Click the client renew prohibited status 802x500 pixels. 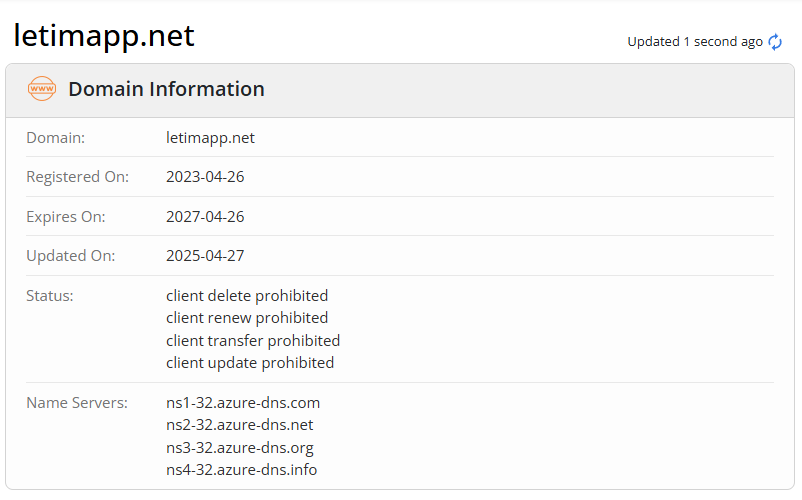[247, 318]
